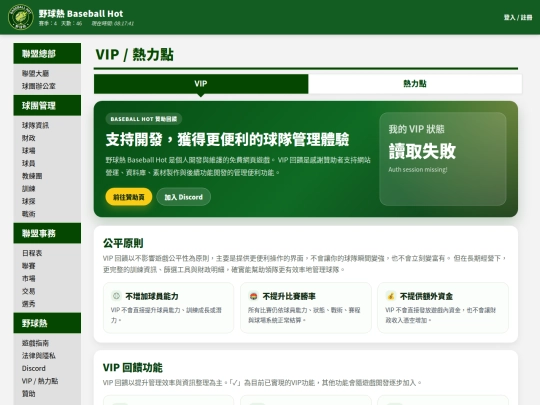Click the 不提升比賽勝率 principle card
Viewport: 540px width, 405px height.
(x=306, y=308)
